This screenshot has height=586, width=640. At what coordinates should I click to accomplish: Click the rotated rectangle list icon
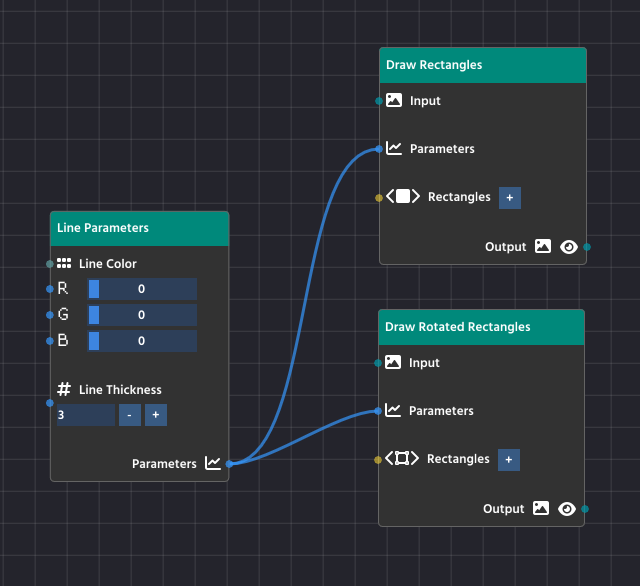[402, 459]
